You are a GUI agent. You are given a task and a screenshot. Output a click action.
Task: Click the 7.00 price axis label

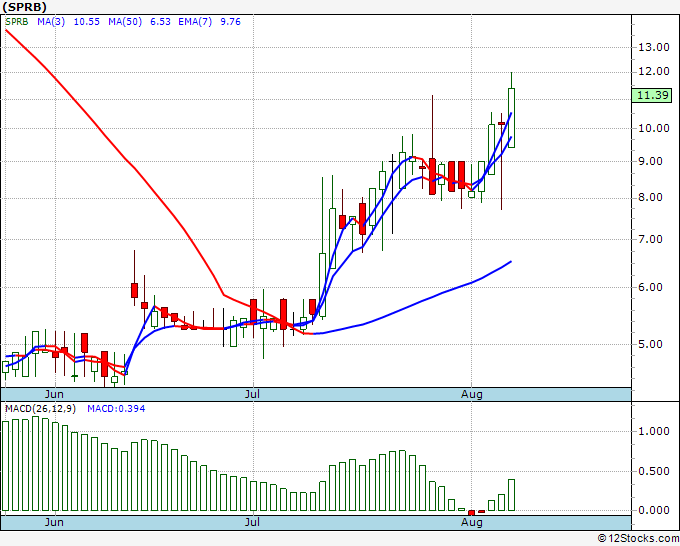tap(651, 239)
